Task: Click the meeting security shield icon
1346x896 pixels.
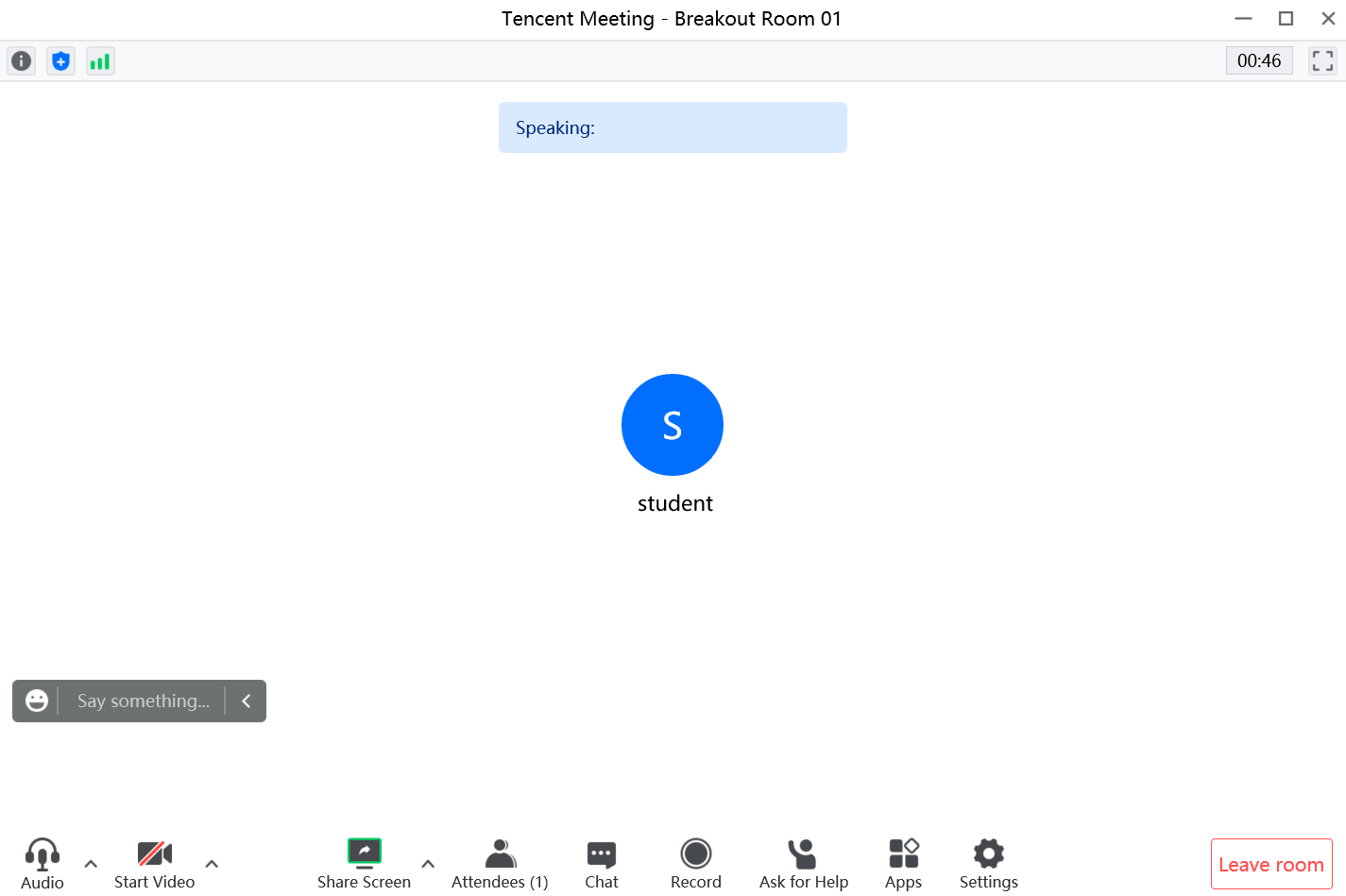Action: click(60, 59)
